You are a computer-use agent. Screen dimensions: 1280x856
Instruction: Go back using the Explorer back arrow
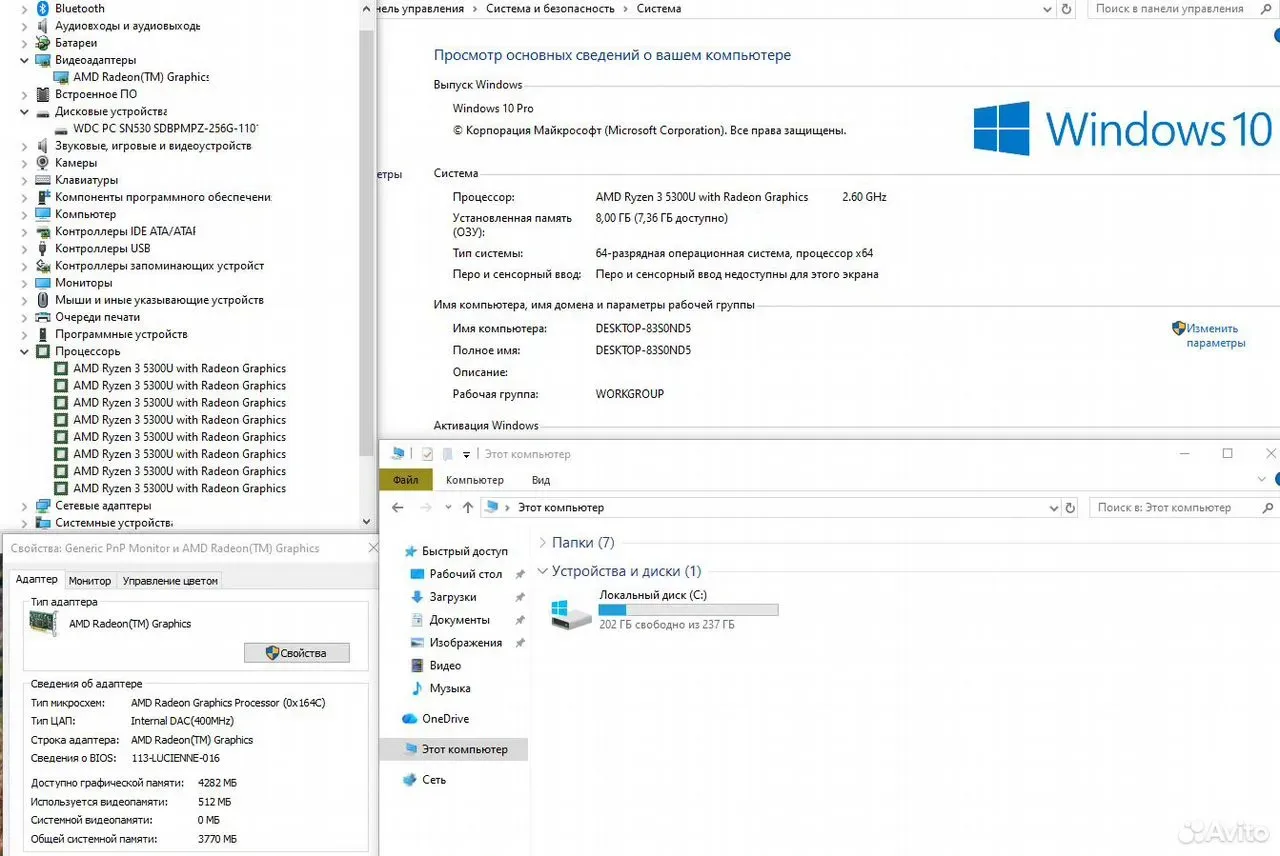[398, 507]
